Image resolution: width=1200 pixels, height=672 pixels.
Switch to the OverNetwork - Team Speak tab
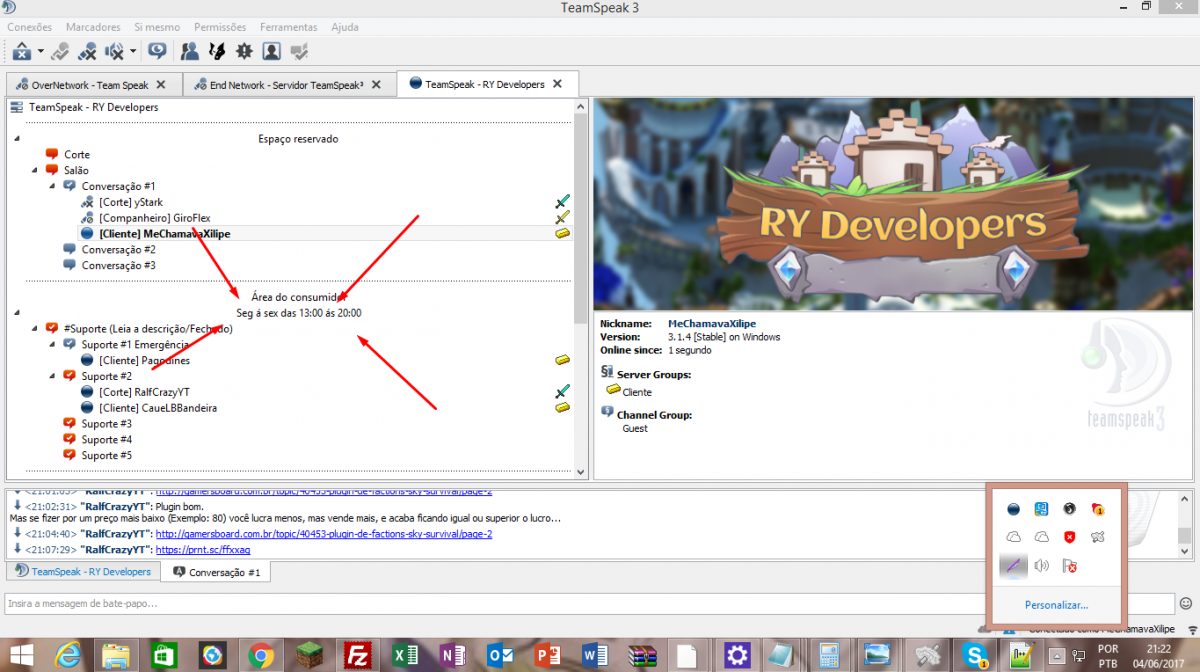[x=90, y=85]
